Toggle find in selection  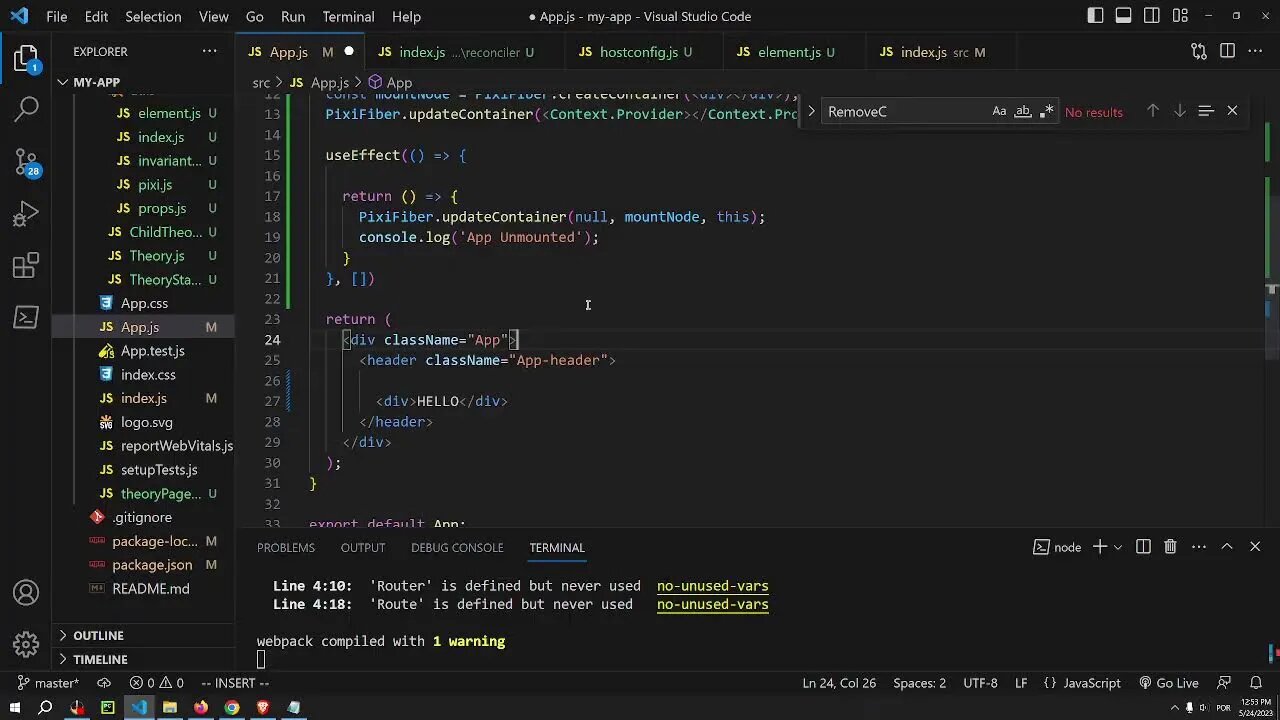click(1206, 111)
